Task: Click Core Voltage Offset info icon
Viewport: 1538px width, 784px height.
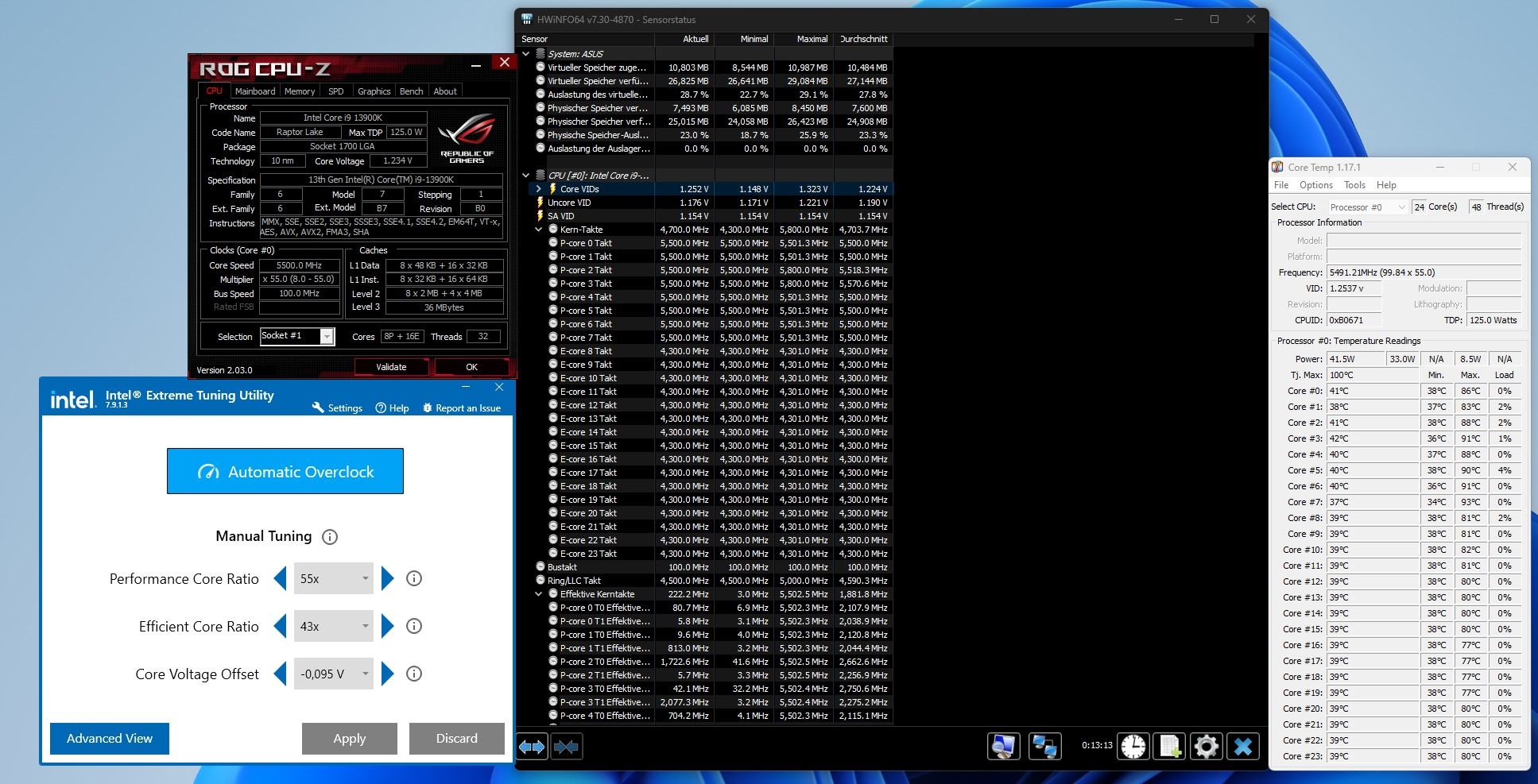Action: pos(414,674)
